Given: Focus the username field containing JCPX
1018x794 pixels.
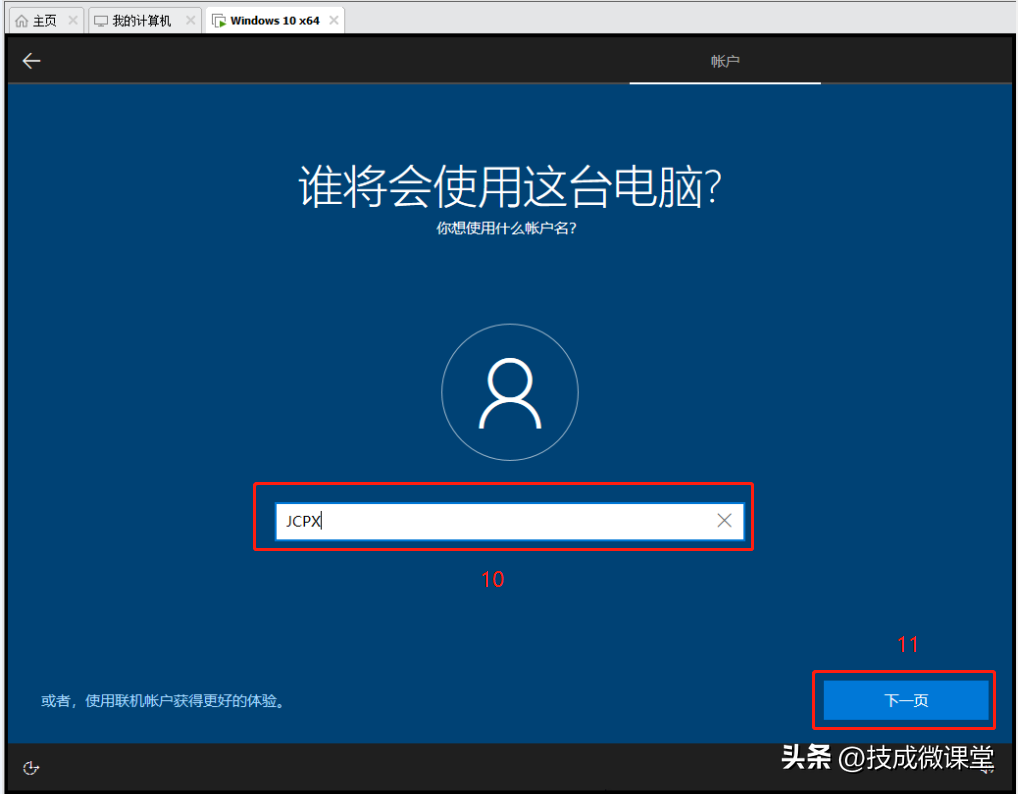Looking at the screenshot, I should point(510,521).
